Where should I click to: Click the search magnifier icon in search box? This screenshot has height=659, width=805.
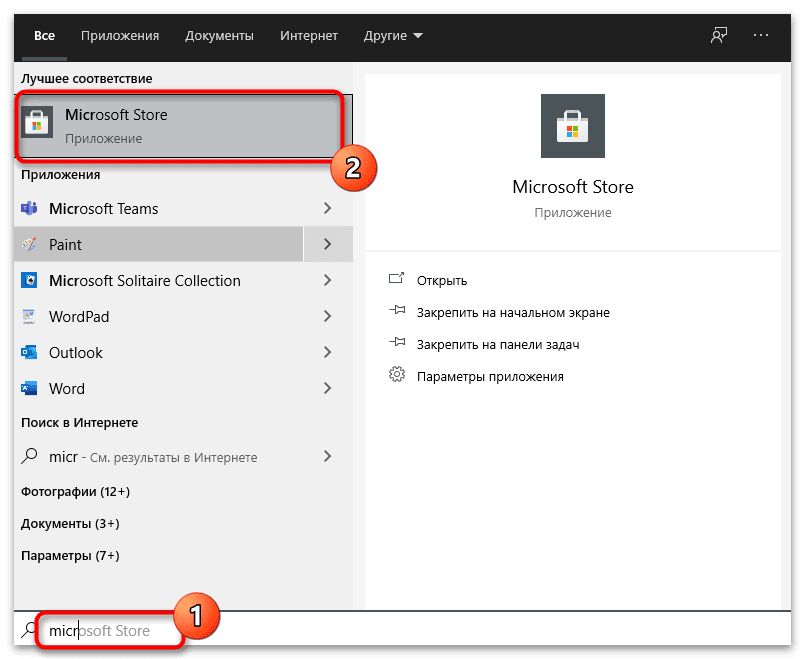coord(29,630)
